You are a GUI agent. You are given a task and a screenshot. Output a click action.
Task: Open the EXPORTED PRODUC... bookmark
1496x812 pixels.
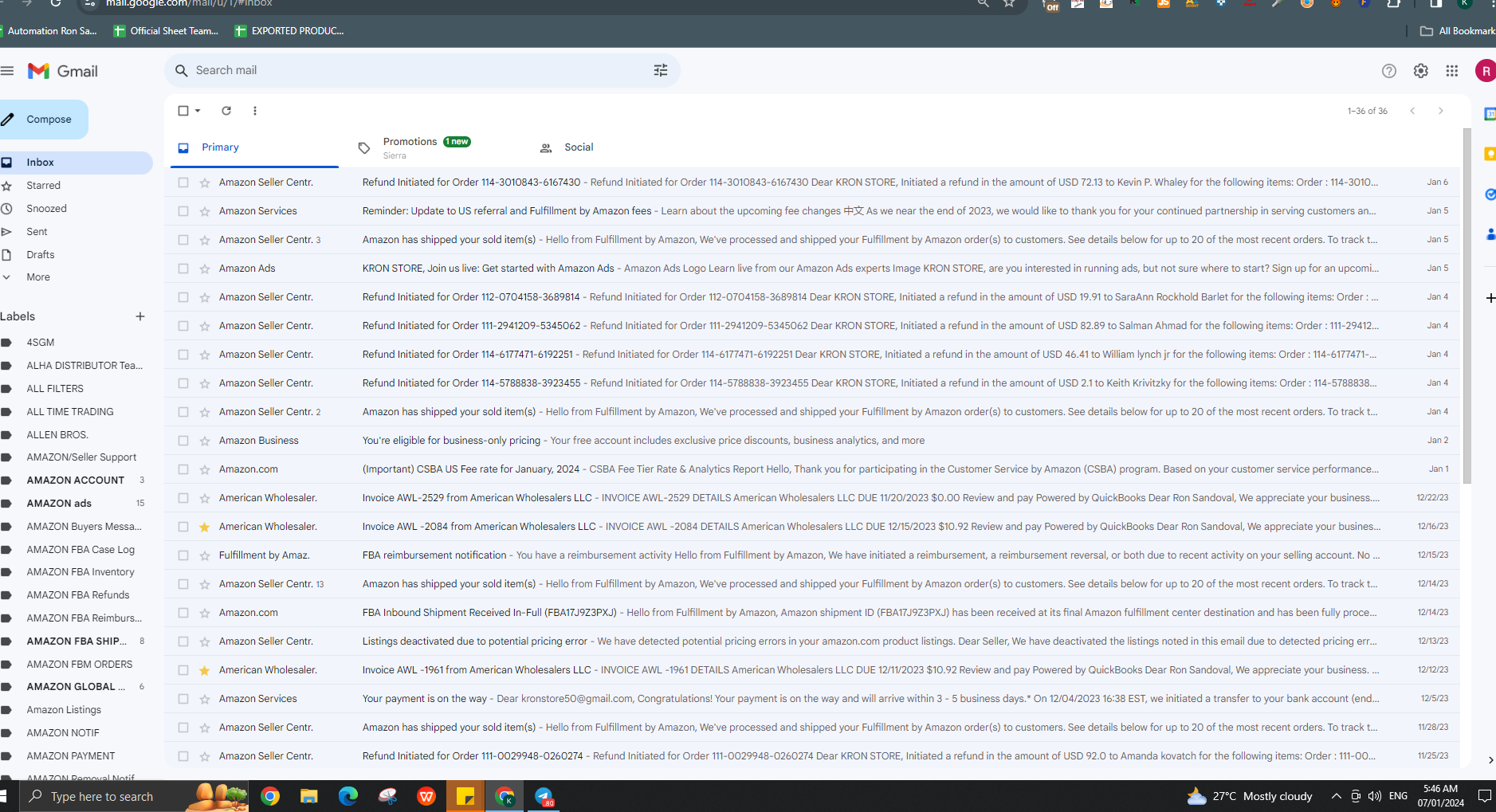(x=289, y=31)
